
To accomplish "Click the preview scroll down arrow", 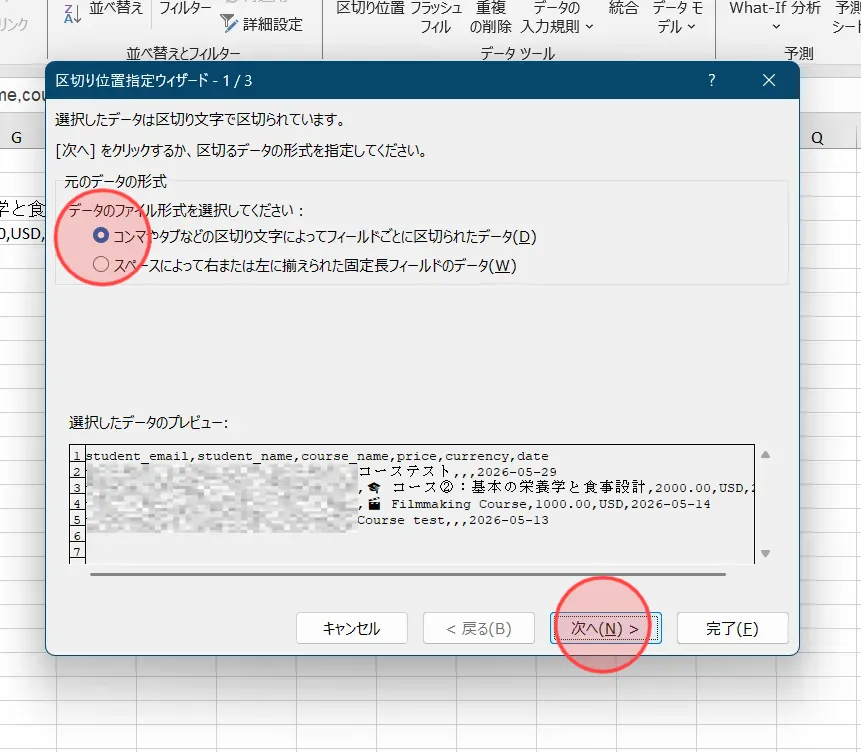I will pos(765,553).
